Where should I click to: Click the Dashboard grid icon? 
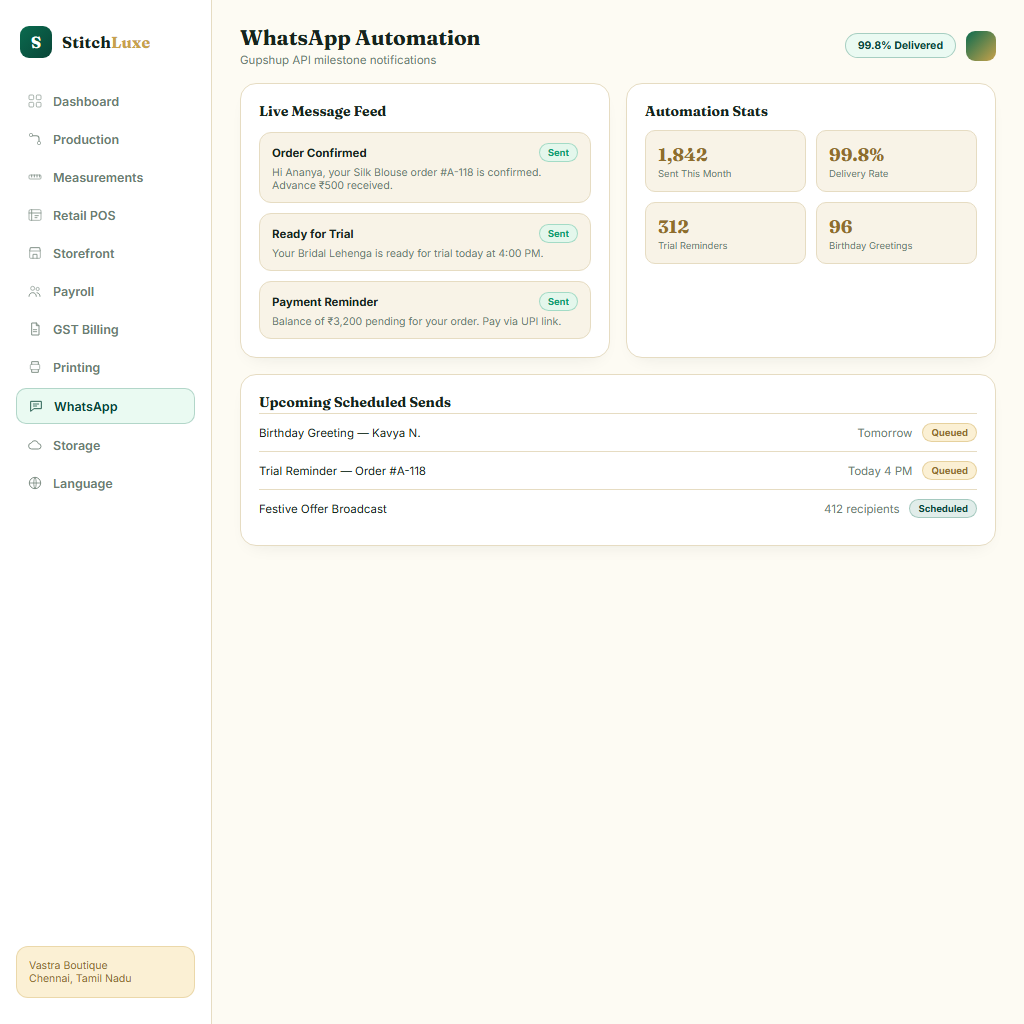tap(35, 101)
